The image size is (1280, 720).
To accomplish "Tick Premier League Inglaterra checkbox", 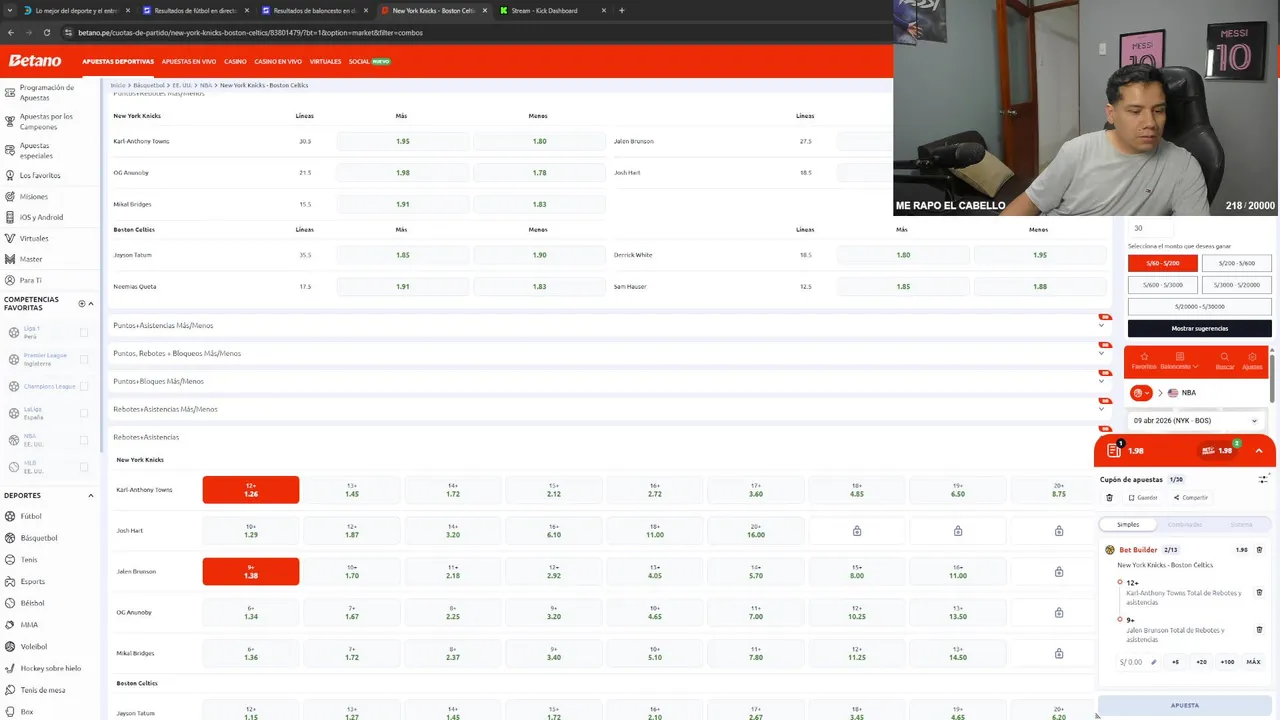I will [83, 359].
